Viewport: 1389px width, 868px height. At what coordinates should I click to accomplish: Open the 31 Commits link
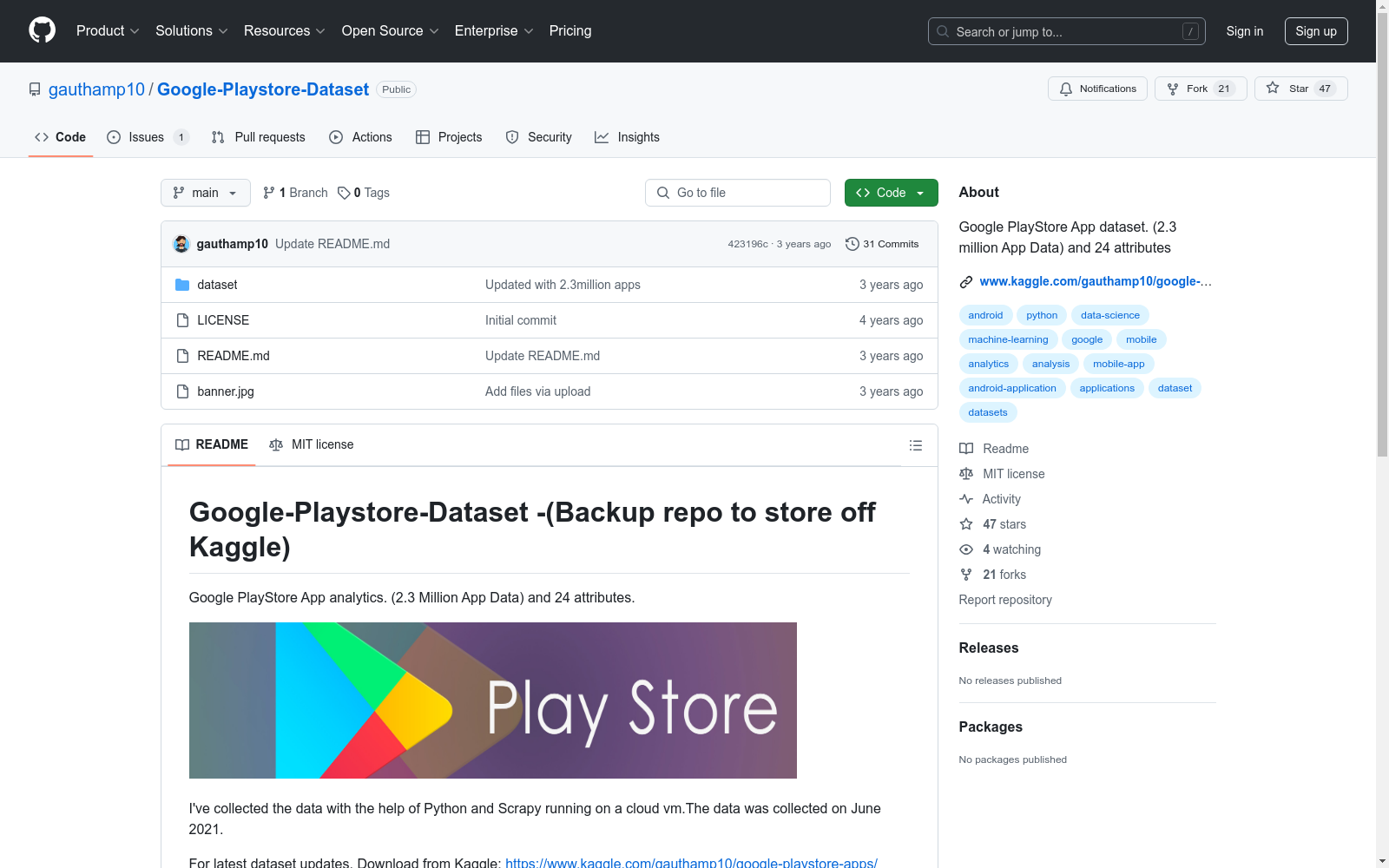click(882, 244)
